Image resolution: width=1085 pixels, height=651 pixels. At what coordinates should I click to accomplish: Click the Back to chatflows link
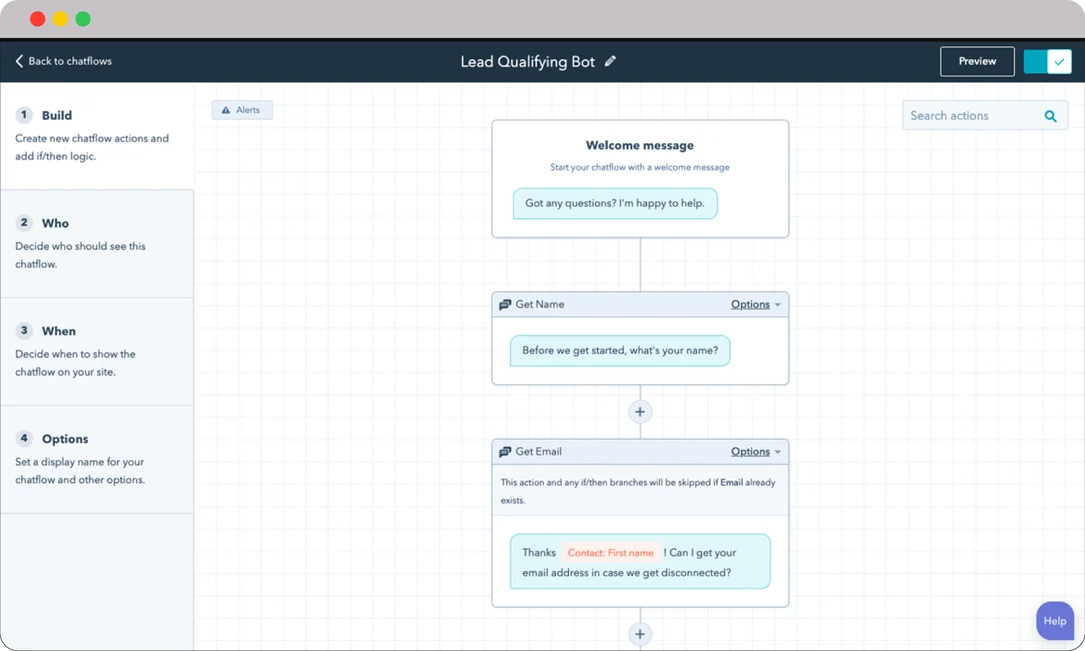tap(63, 61)
